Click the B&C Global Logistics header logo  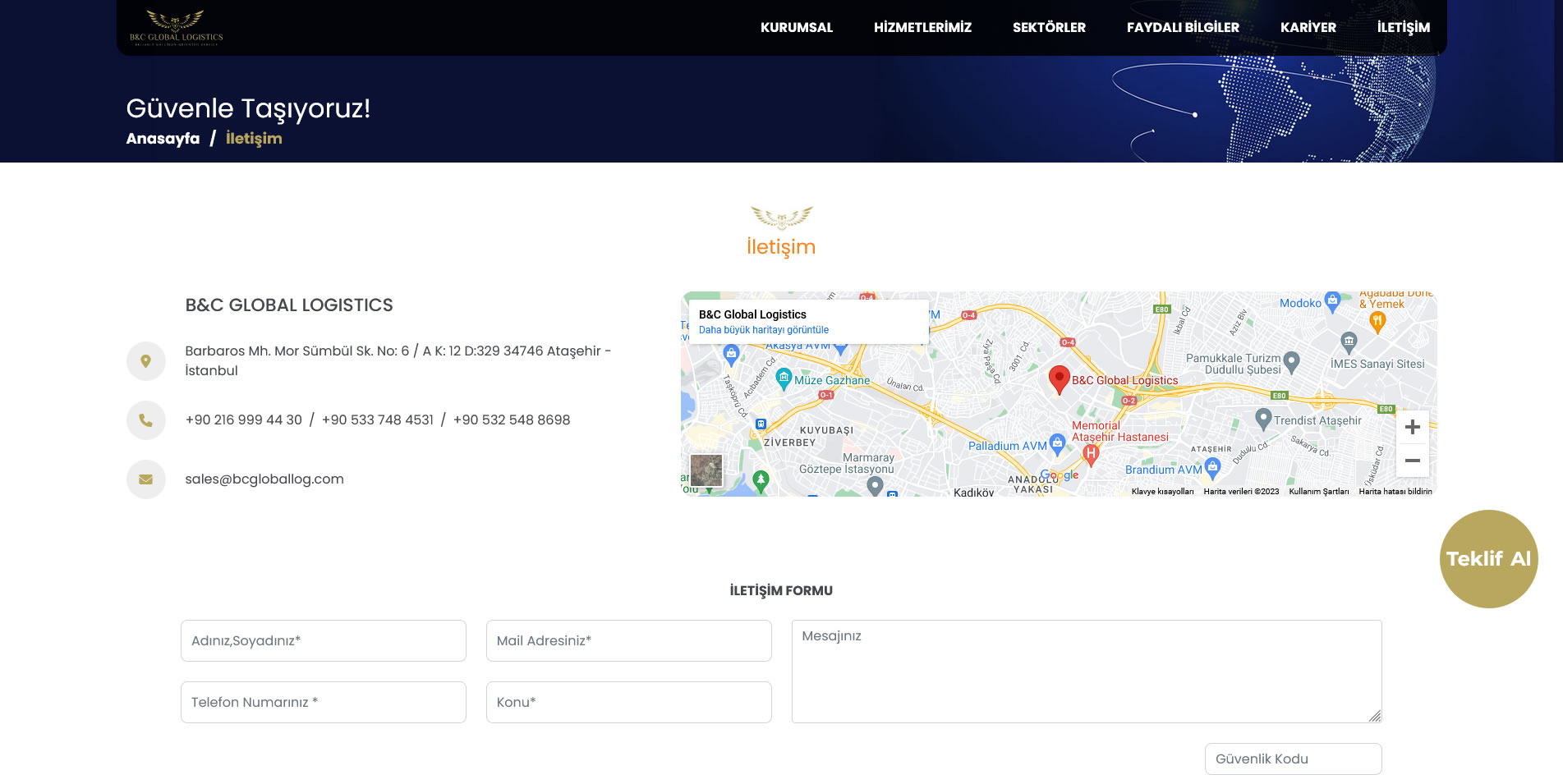(x=176, y=27)
